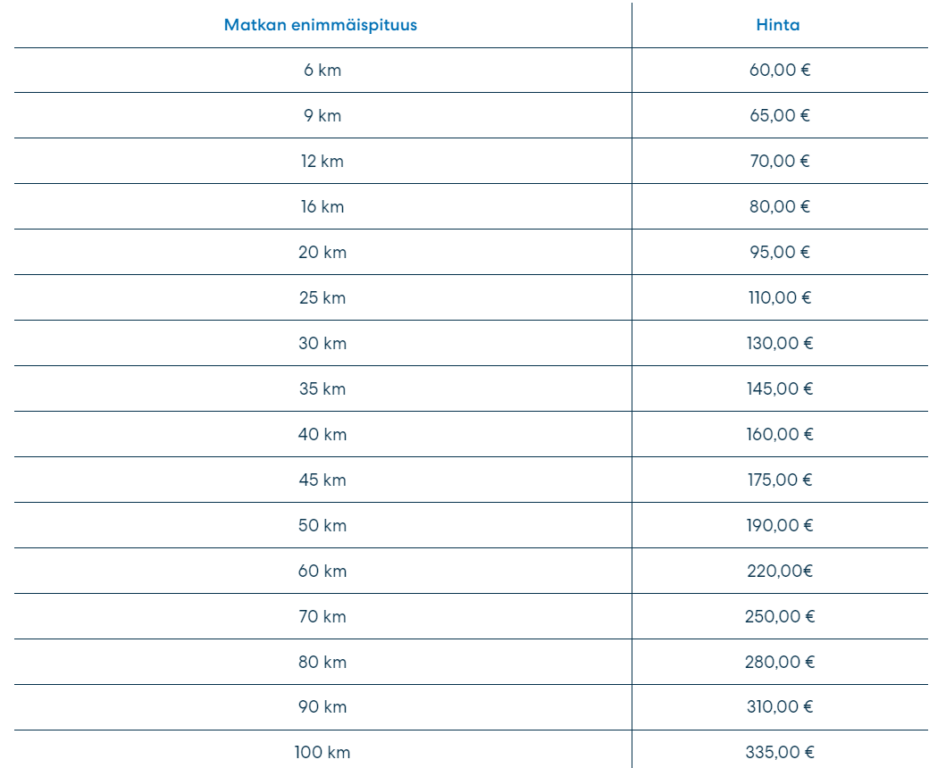The image size is (946, 768).
Task: Click the 'Hinta' column header
Action: tap(785, 24)
